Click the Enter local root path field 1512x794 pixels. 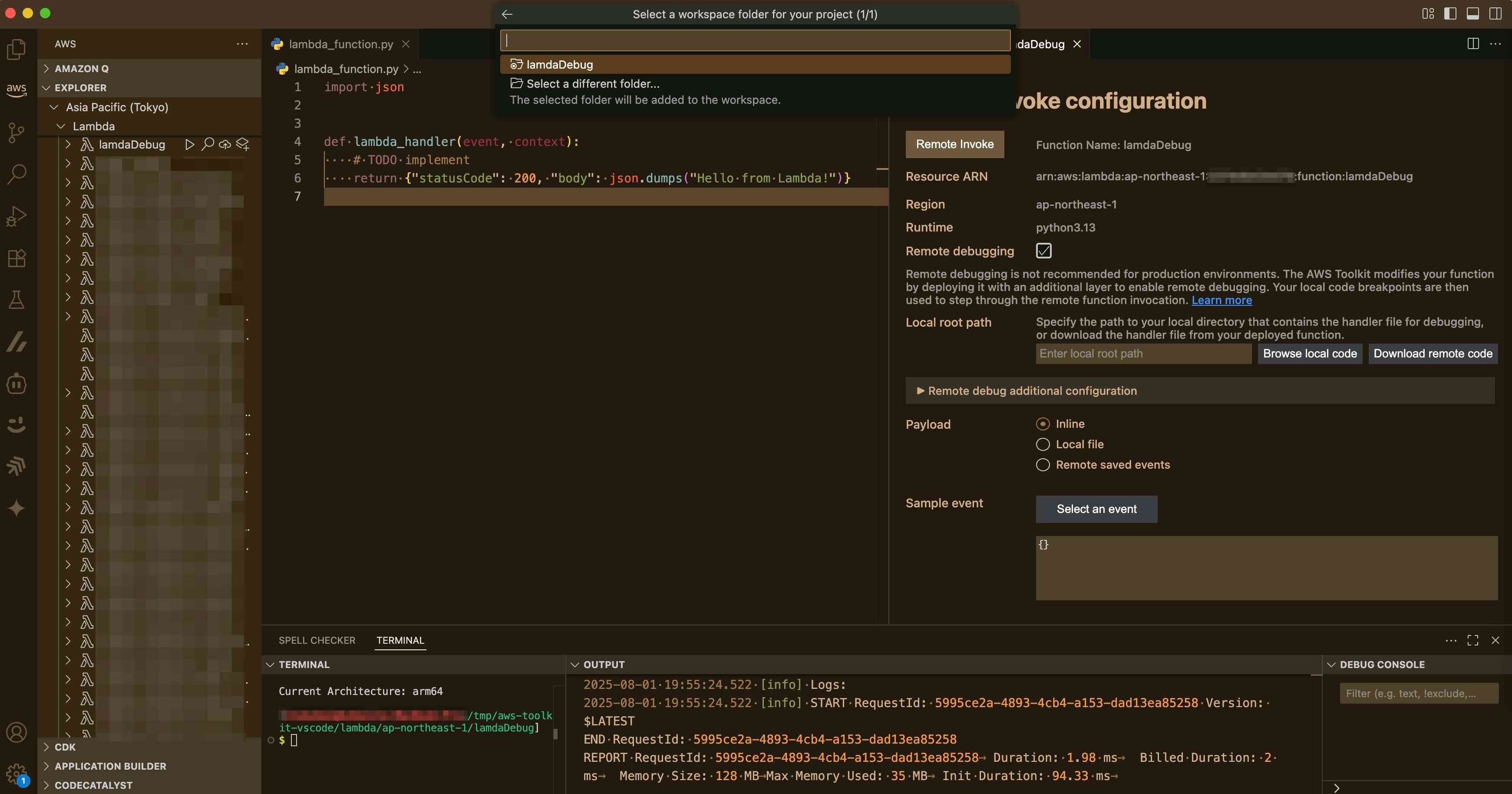click(1143, 354)
